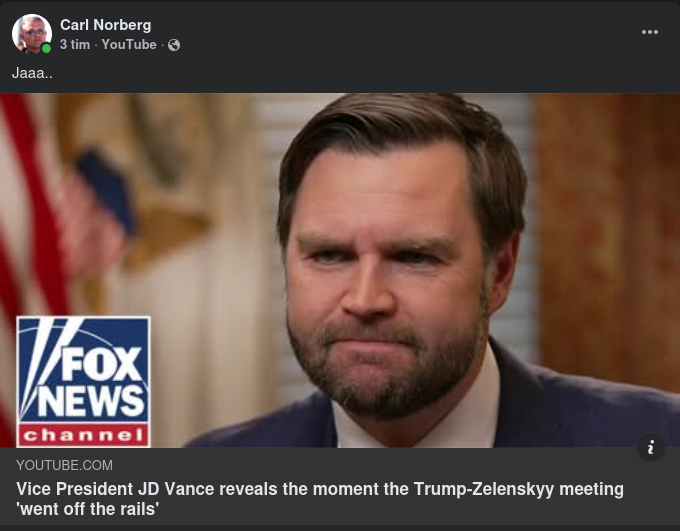This screenshot has height=531, width=680.
Task: Click the globe public audience icon
Action: (x=174, y=45)
